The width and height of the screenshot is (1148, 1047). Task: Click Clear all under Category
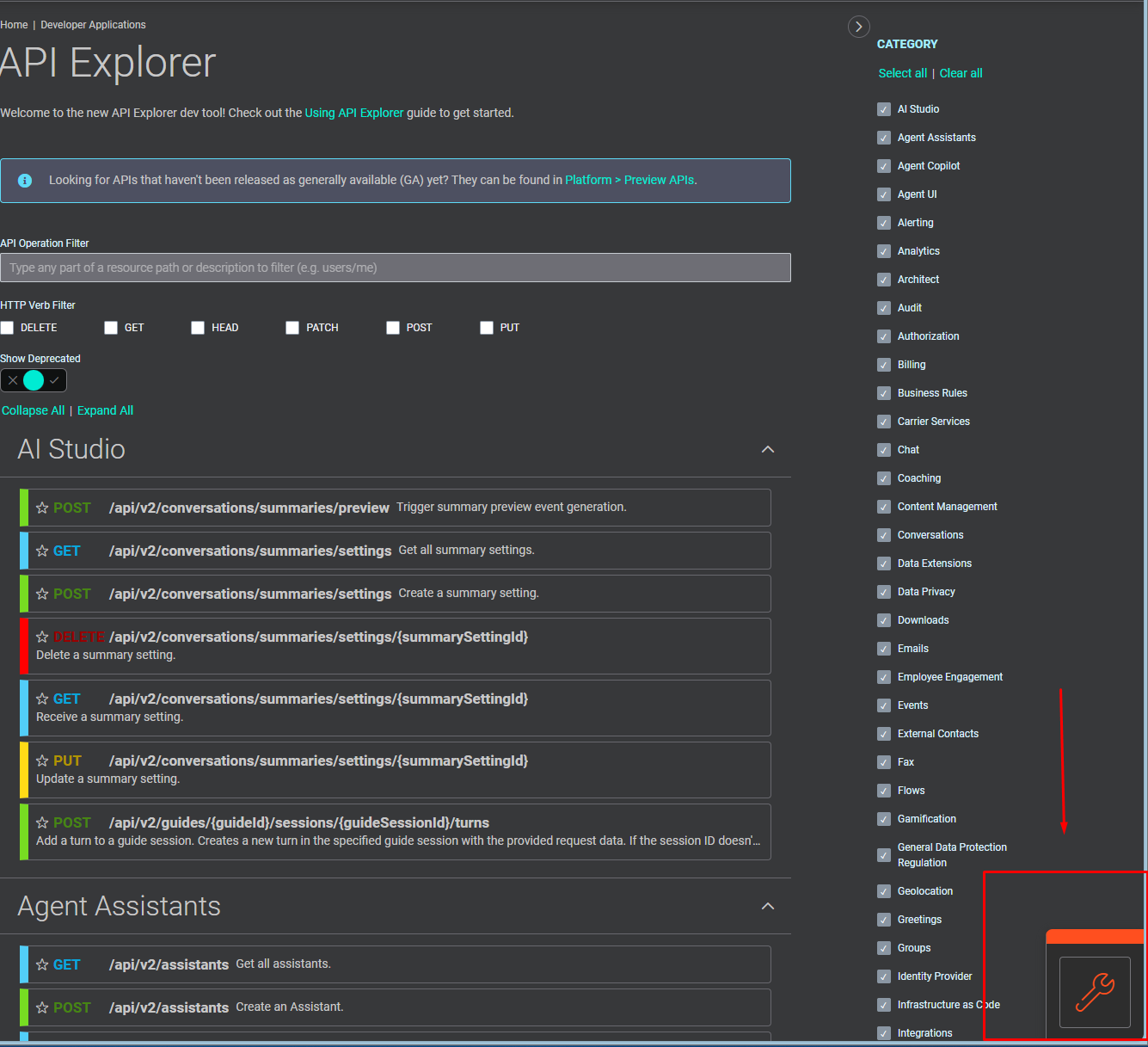[961, 73]
